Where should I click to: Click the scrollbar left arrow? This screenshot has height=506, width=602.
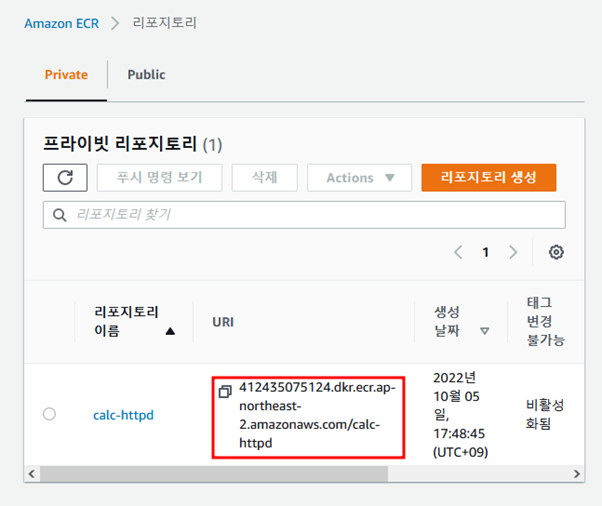tap(32, 474)
